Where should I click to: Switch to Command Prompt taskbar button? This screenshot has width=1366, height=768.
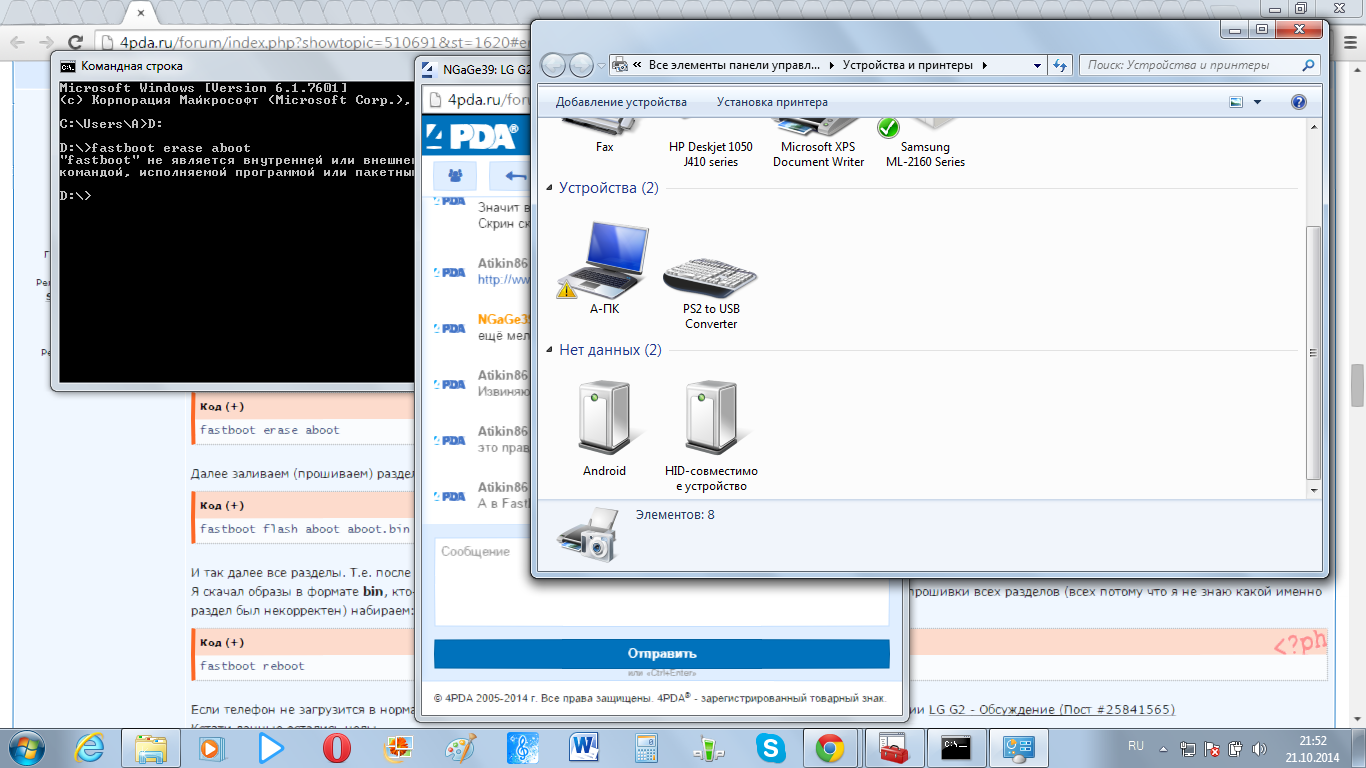coord(955,747)
